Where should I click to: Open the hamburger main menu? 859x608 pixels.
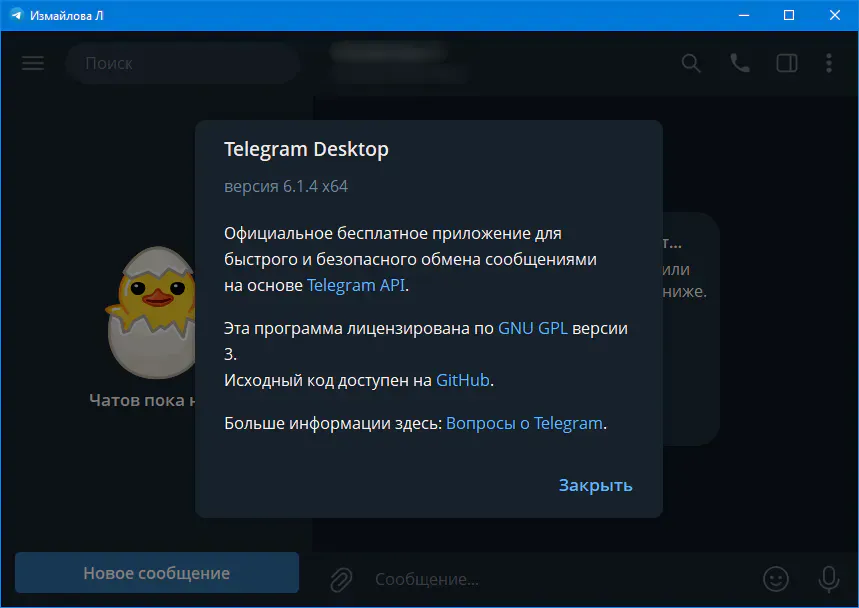tap(33, 63)
